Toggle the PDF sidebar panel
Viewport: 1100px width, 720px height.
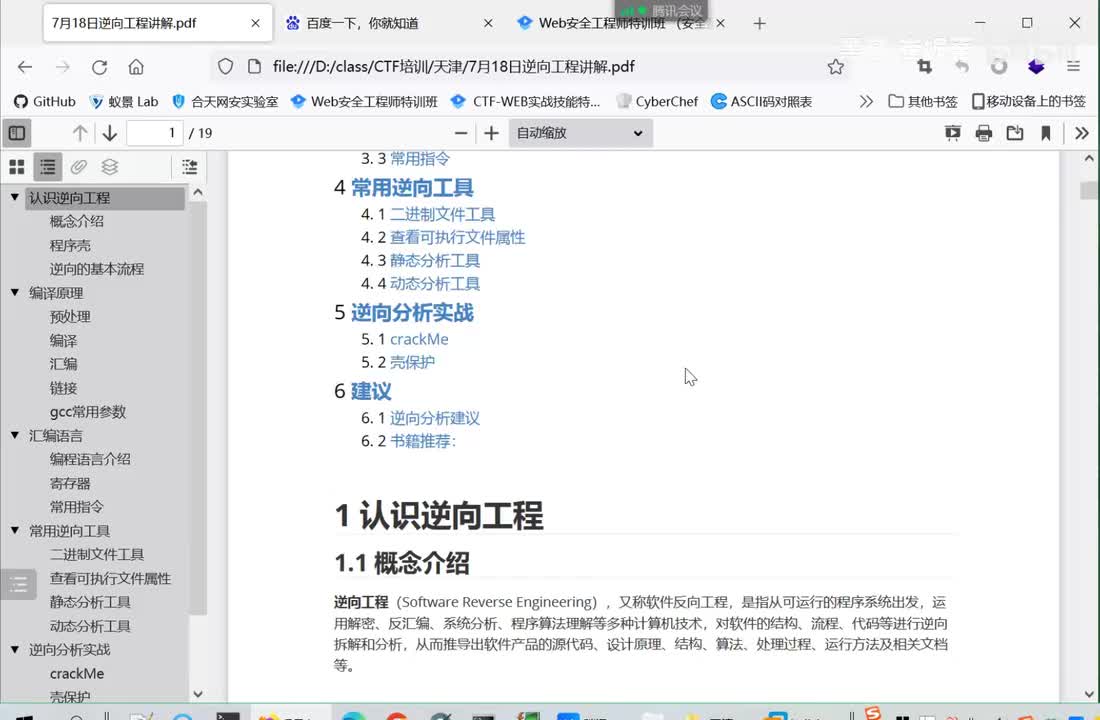[x=17, y=133]
